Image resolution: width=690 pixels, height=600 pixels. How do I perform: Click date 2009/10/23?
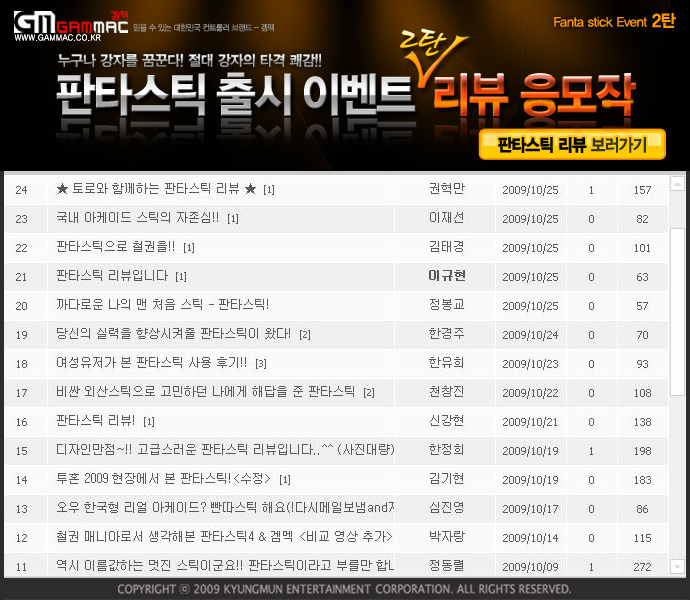[530, 364]
